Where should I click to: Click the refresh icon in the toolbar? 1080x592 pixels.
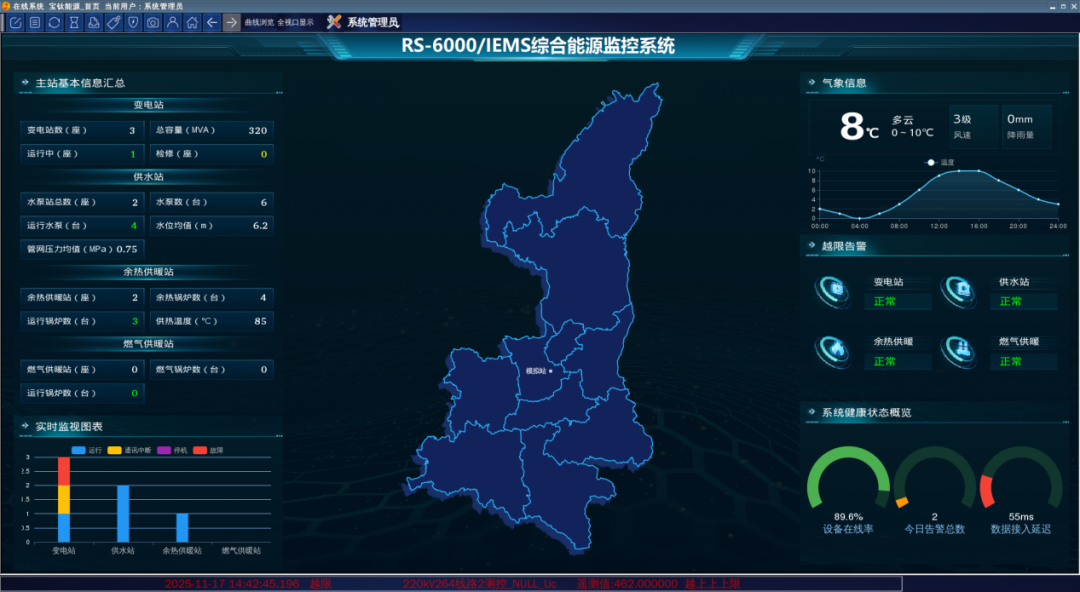pyautogui.click(x=54, y=22)
